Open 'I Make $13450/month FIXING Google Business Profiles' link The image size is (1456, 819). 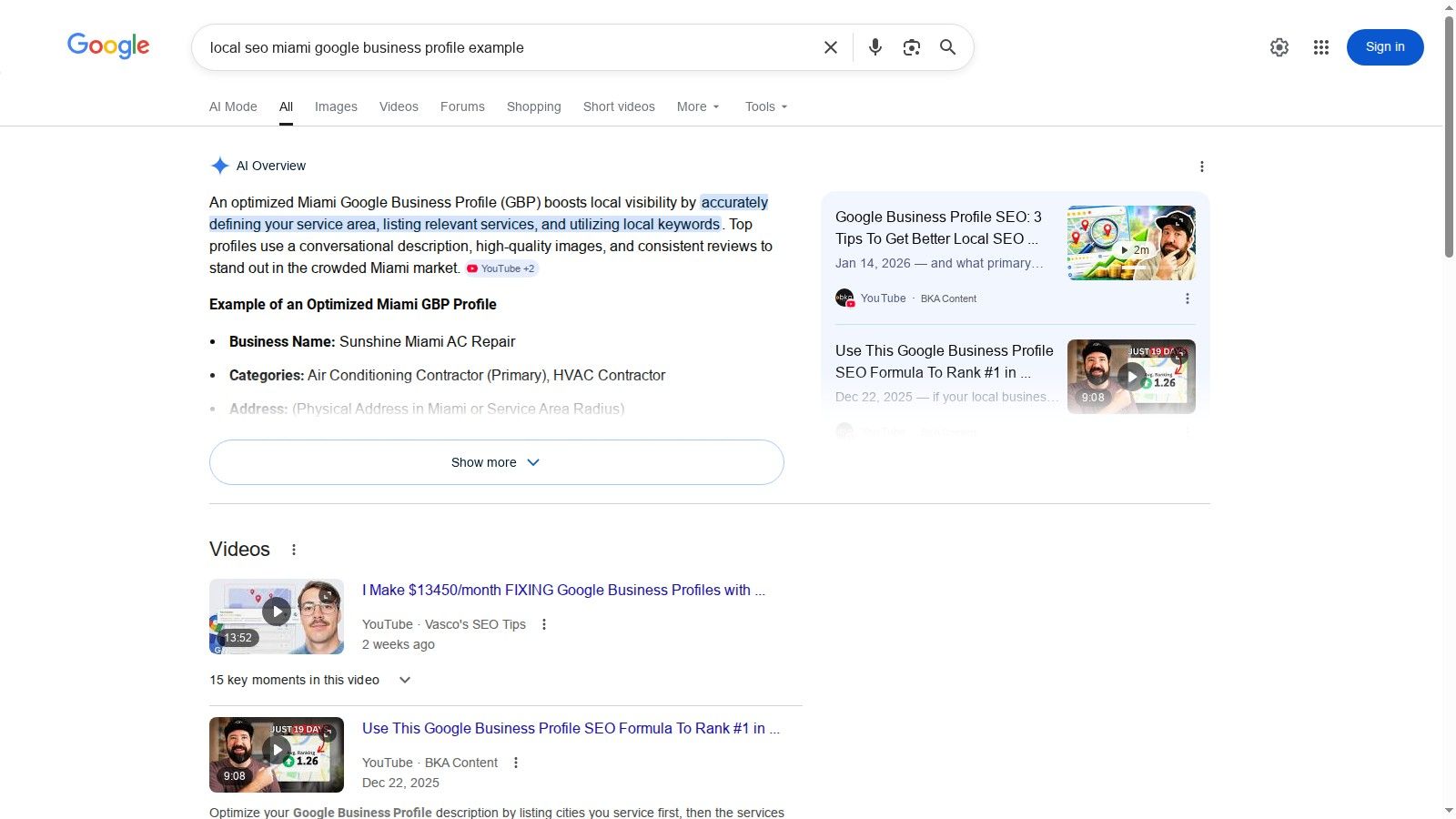tap(563, 590)
